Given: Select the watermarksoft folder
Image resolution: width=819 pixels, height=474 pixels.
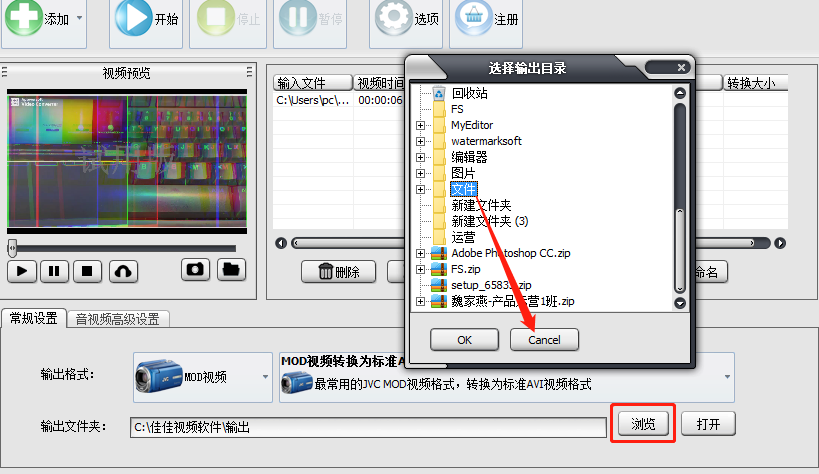Looking at the screenshot, I should click(486, 141).
